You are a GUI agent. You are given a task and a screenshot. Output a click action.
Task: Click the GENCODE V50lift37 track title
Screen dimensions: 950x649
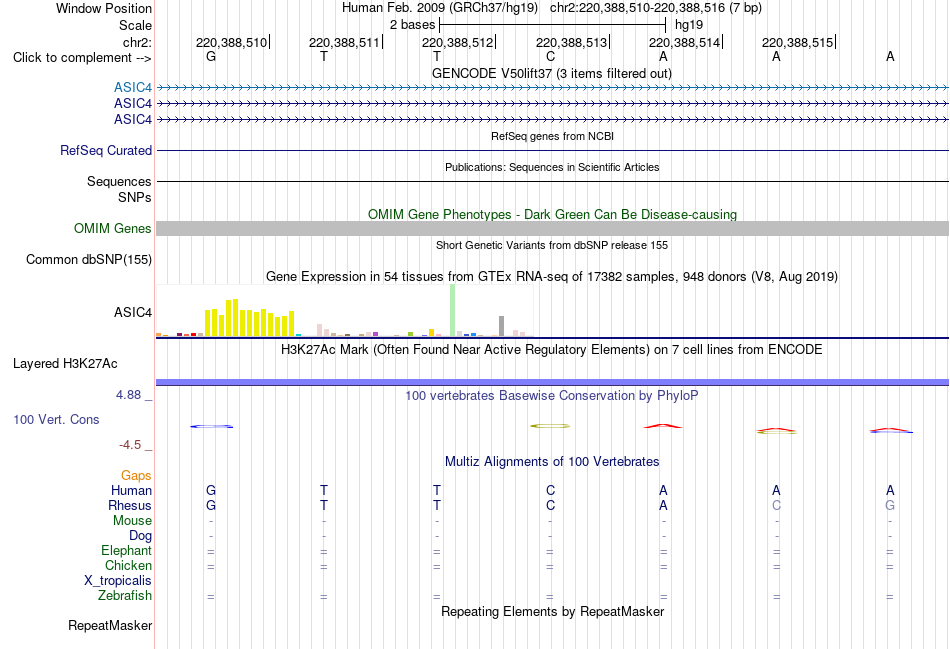pyautogui.click(x=551, y=73)
